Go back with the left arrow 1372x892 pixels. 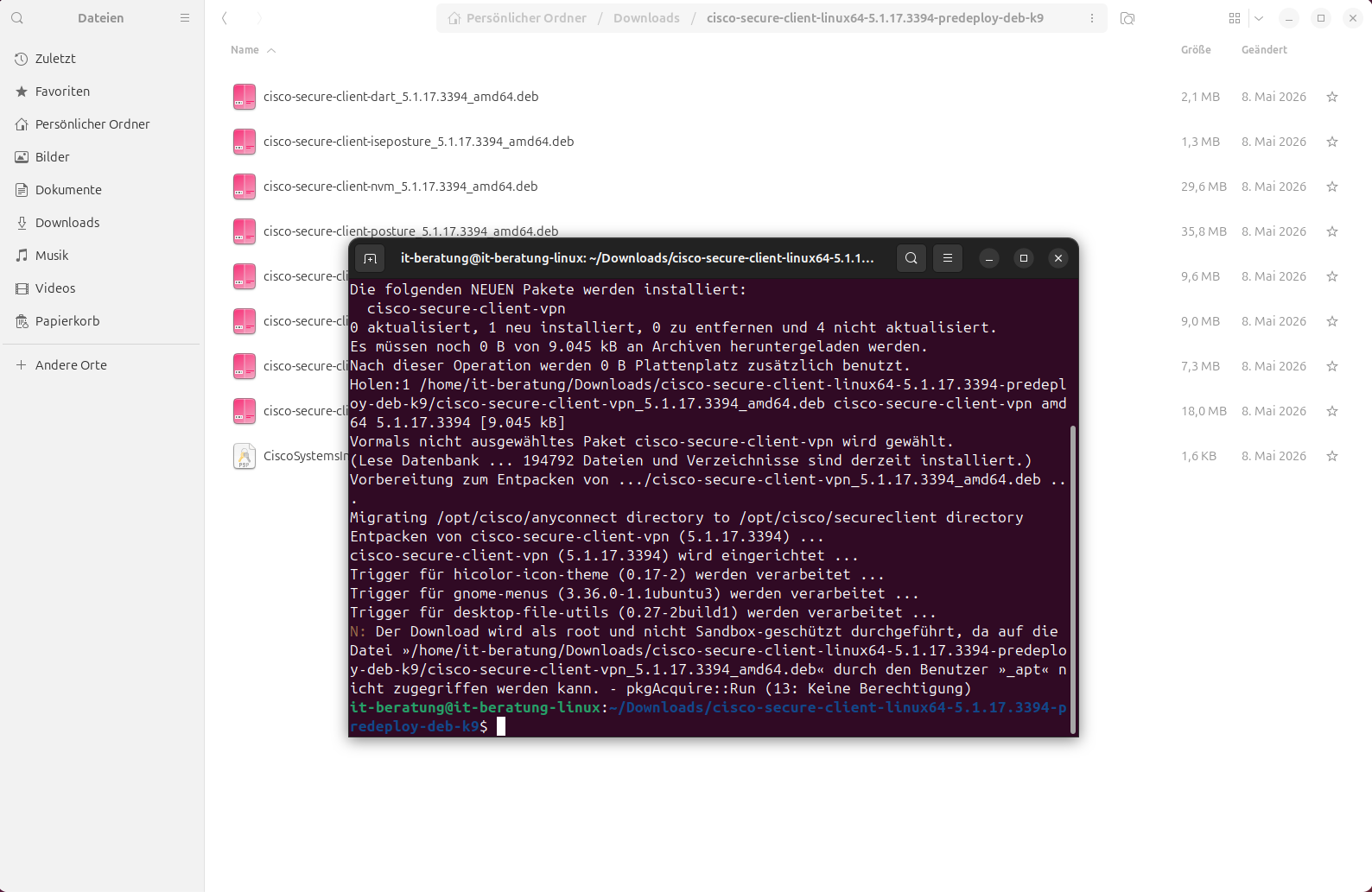[x=225, y=18]
